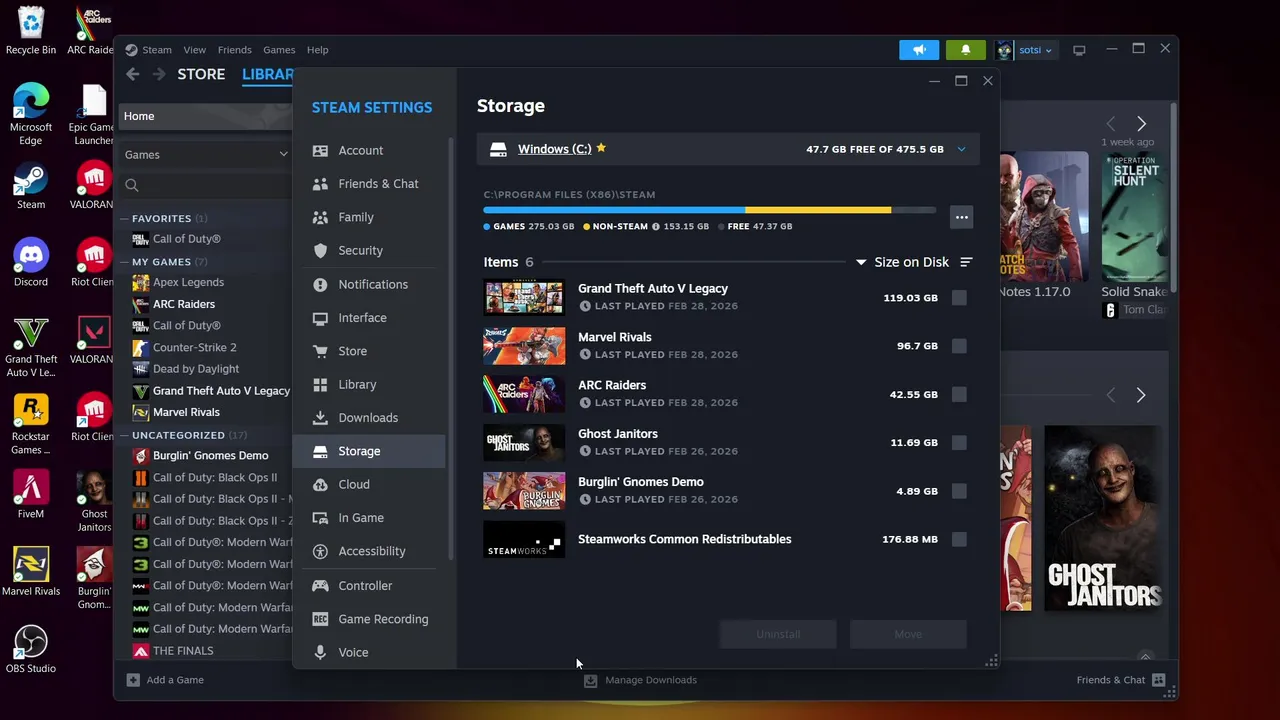The width and height of the screenshot is (1280, 720).
Task: Open Friends & Chat at bottom right
Action: click(x=1121, y=680)
